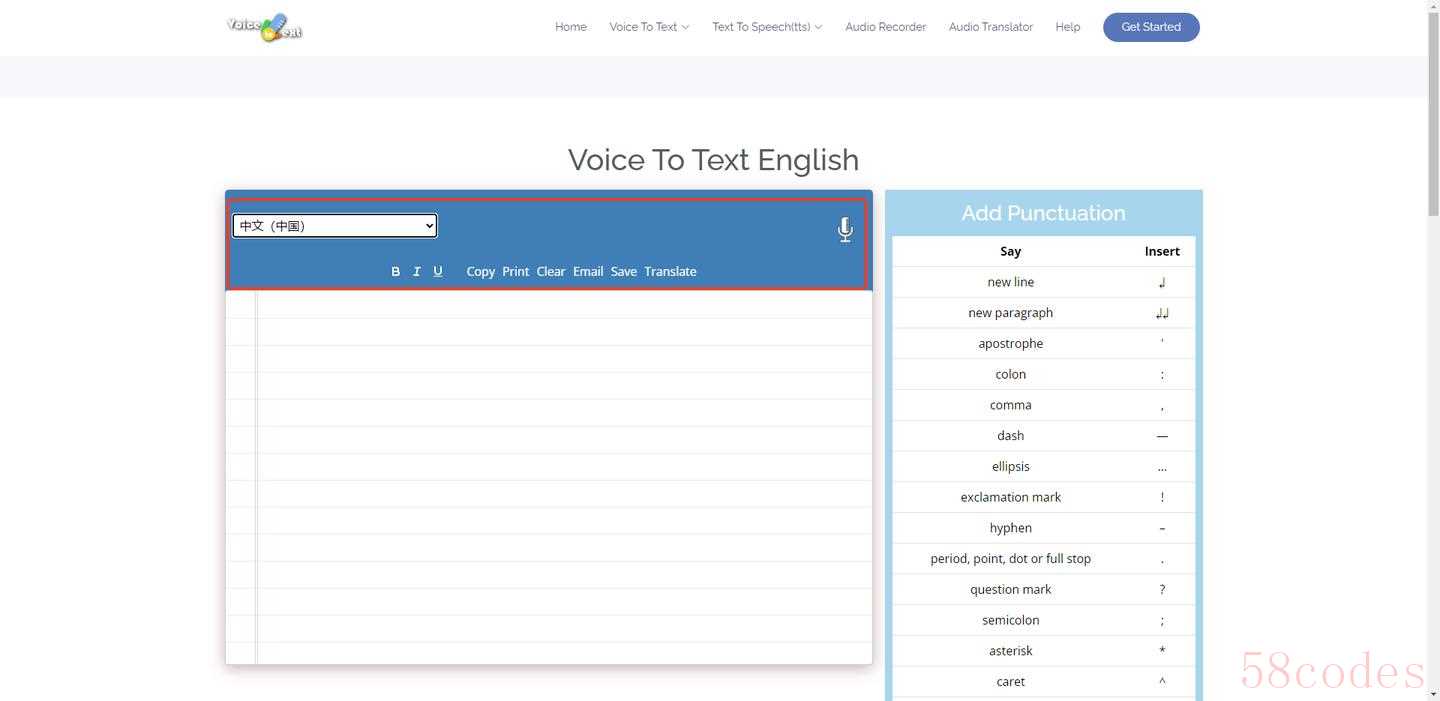Image resolution: width=1440 pixels, height=701 pixels.
Task: Click inside the lined text area
Action: pyautogui.click(x=560, y=470)
